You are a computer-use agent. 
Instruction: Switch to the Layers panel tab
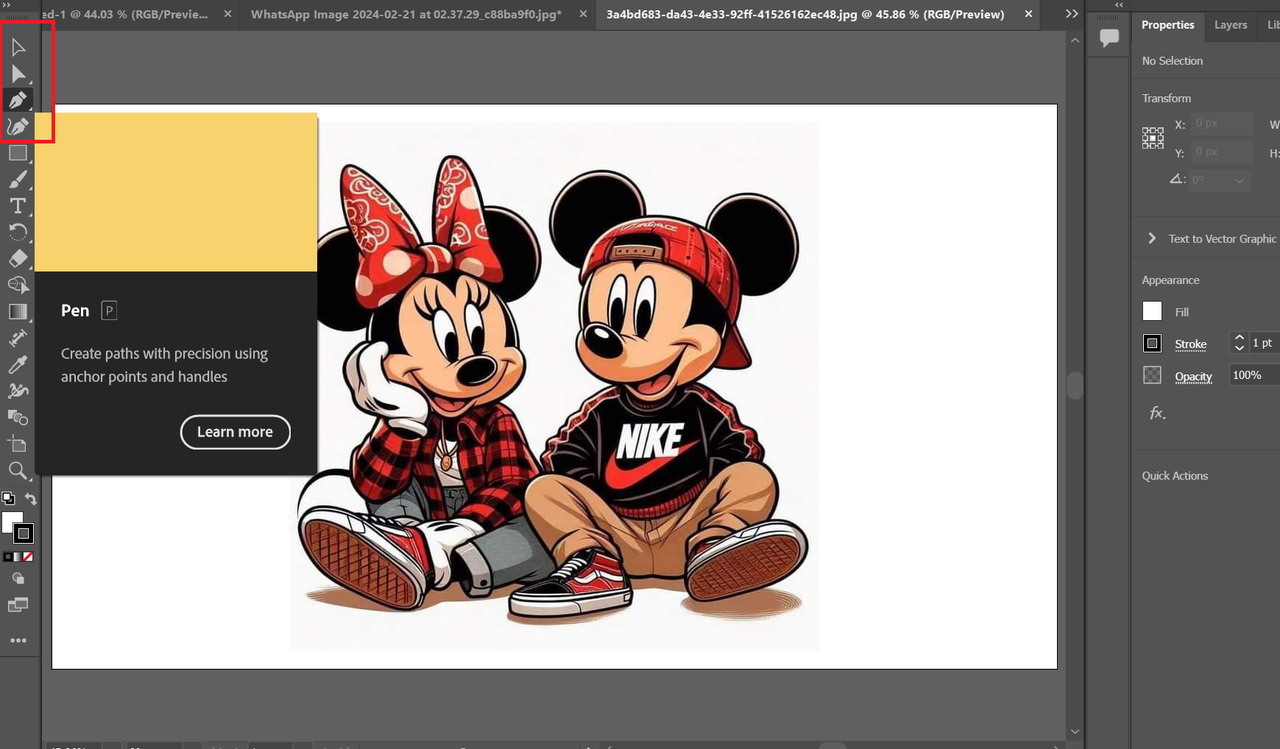pyautogui.click(x=1230, y=25)
